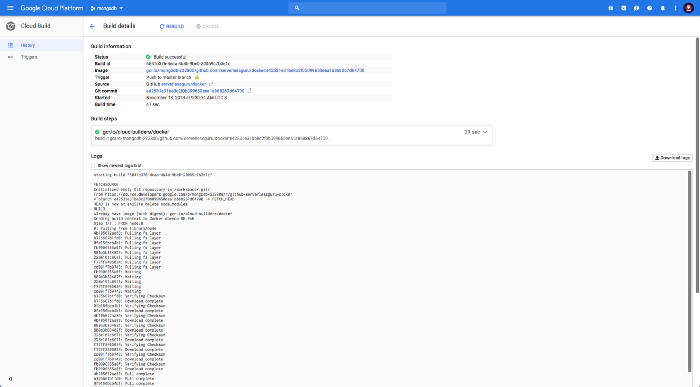Open the main navigation hamburger menu
Screen dimensions: 700x387
(10, 8)
